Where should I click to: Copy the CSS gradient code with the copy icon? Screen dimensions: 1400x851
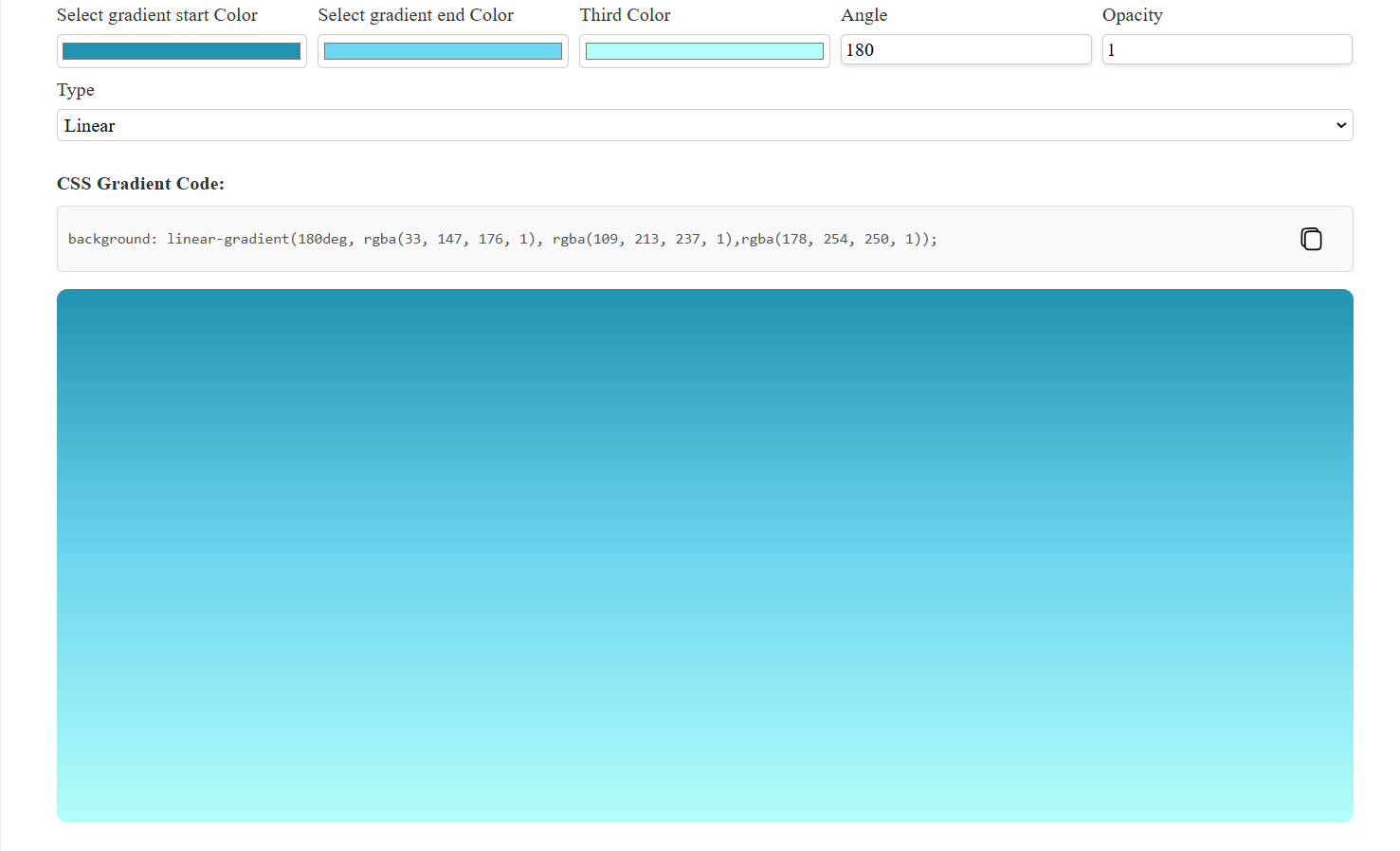tap(1311, 239)
